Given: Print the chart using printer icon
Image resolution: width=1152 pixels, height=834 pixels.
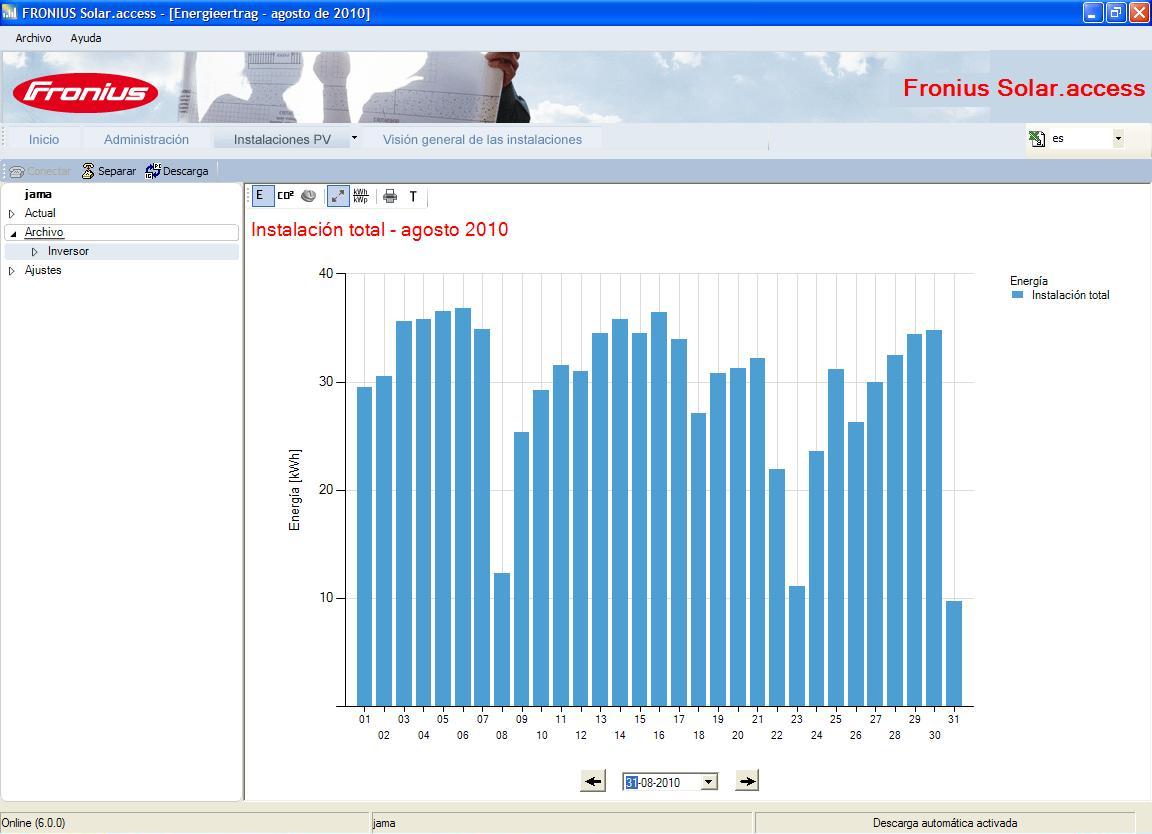Looking at the screenshot, I should (390, 196).
